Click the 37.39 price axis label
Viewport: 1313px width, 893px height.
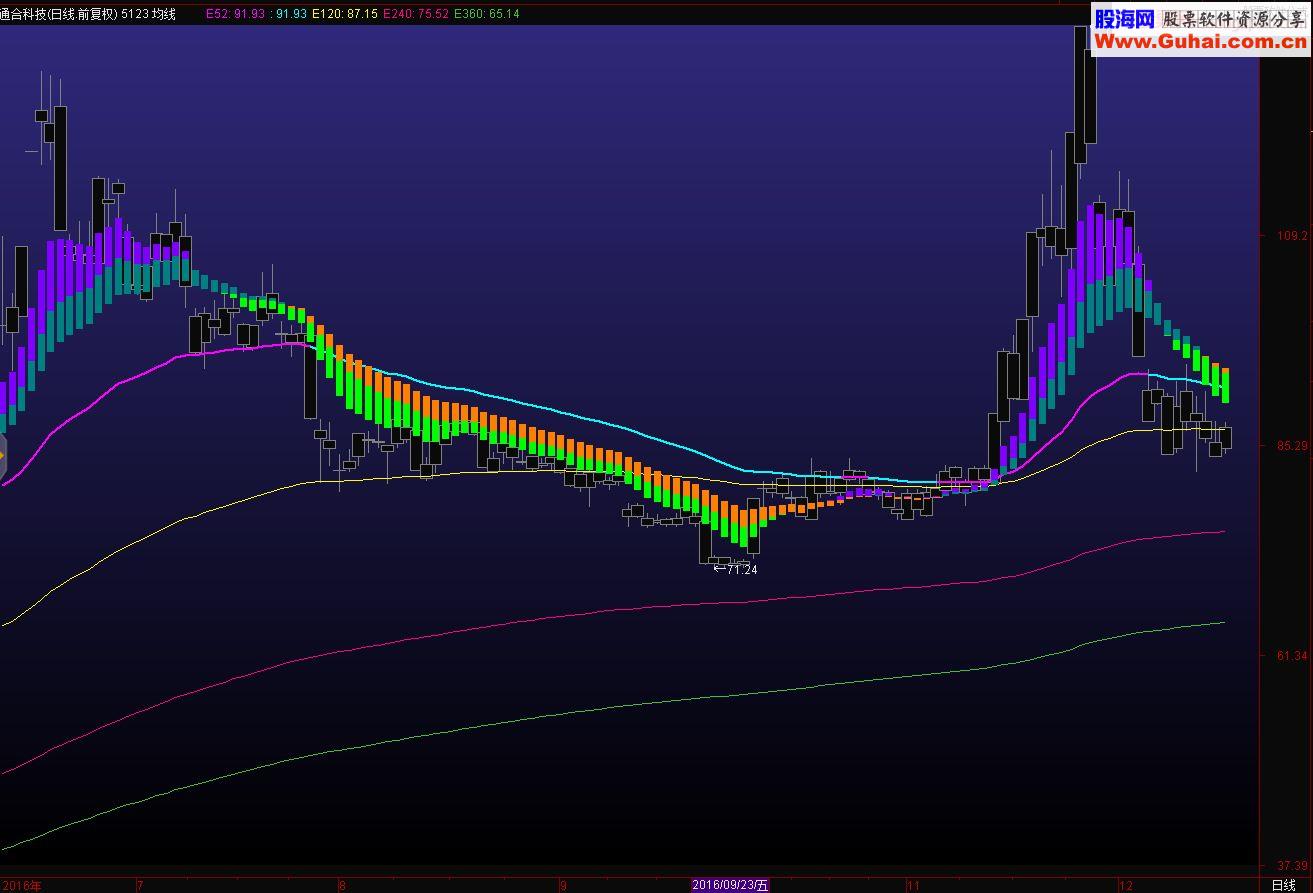[x=1292, y=865]
